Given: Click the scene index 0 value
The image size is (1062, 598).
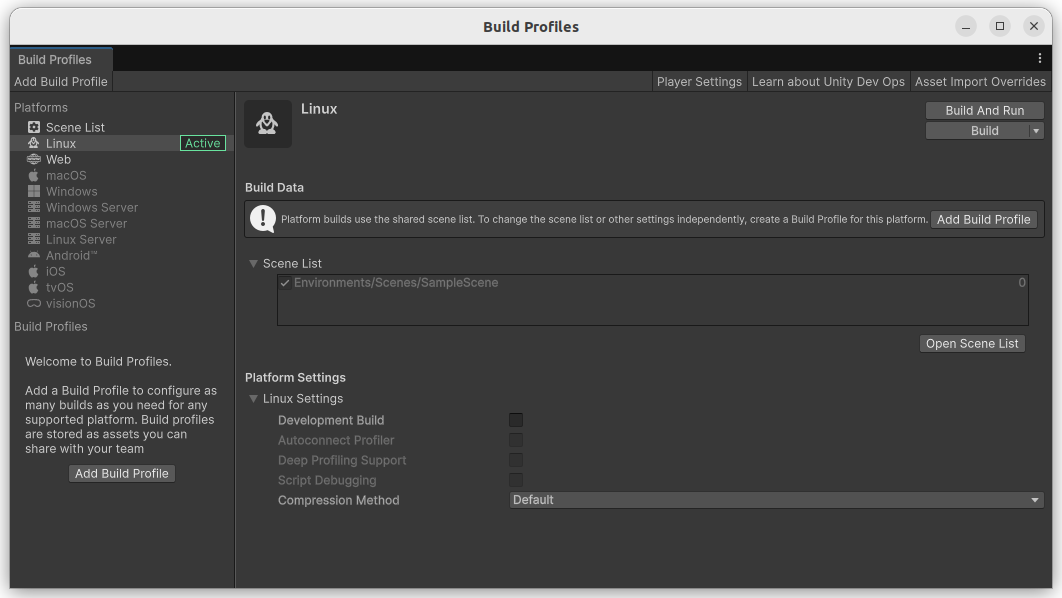Looking at the screenshot, I should 1021,282.
